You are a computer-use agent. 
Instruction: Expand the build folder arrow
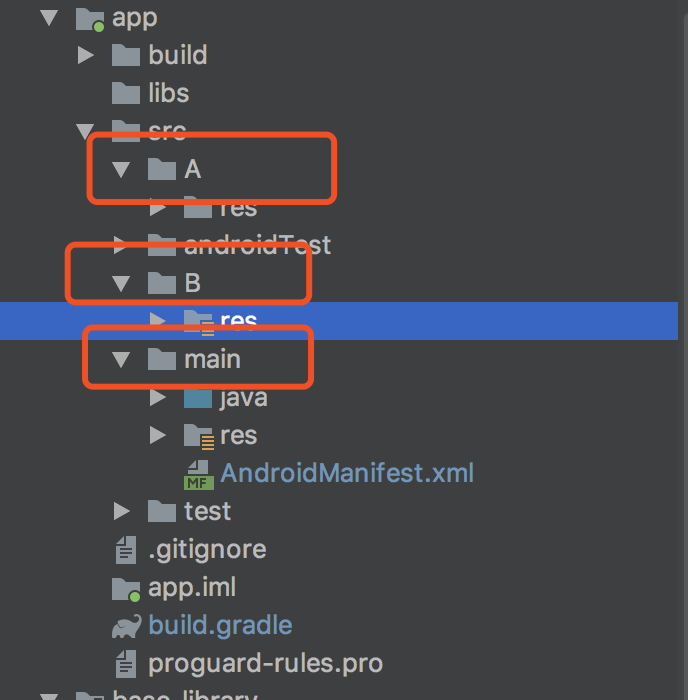[85, 55]
